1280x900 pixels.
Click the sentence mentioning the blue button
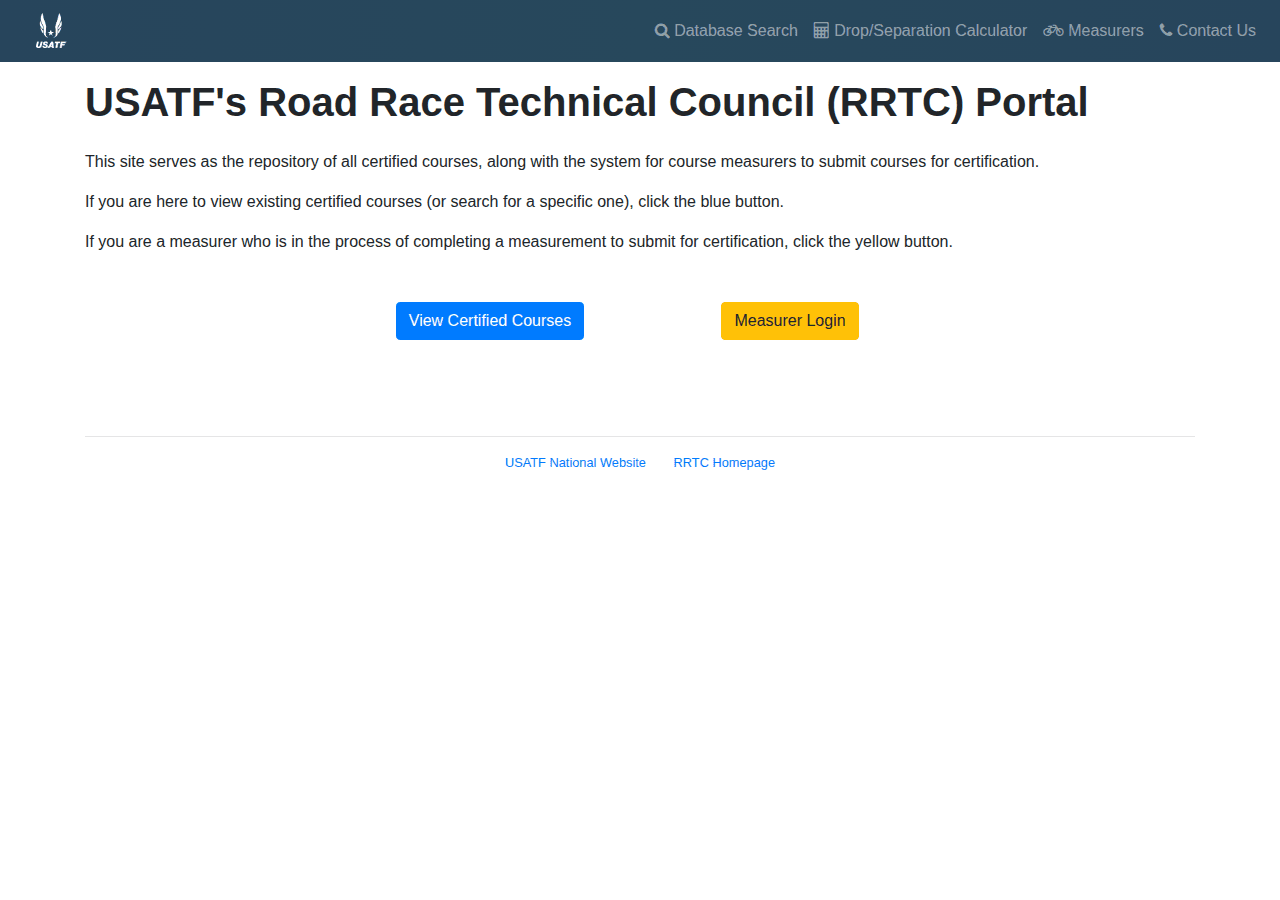434,201
